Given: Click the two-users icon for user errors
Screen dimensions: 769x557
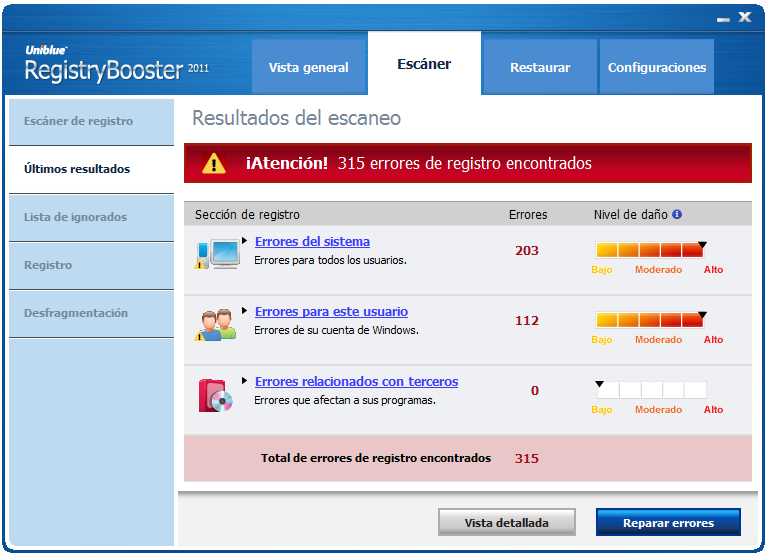Looking at the screenshot, I should pyautogui.click(x=215, y=325).
